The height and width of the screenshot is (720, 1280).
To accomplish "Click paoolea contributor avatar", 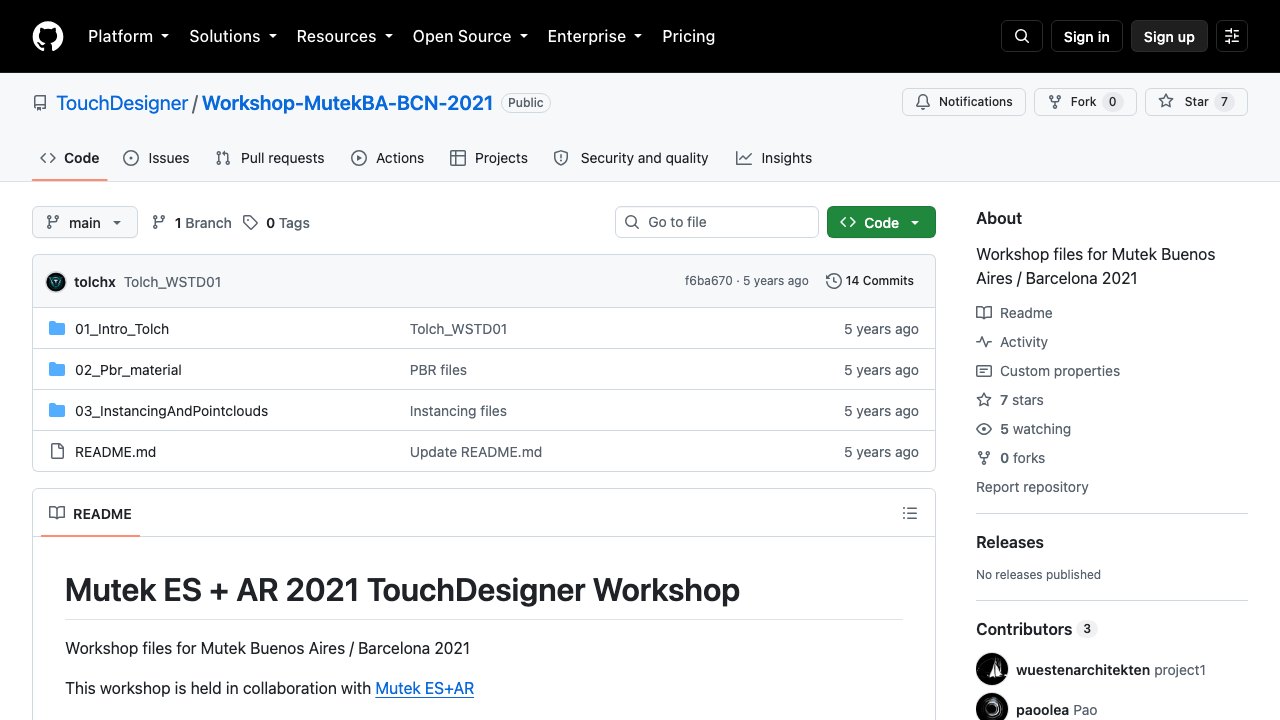I will [992, 708].
